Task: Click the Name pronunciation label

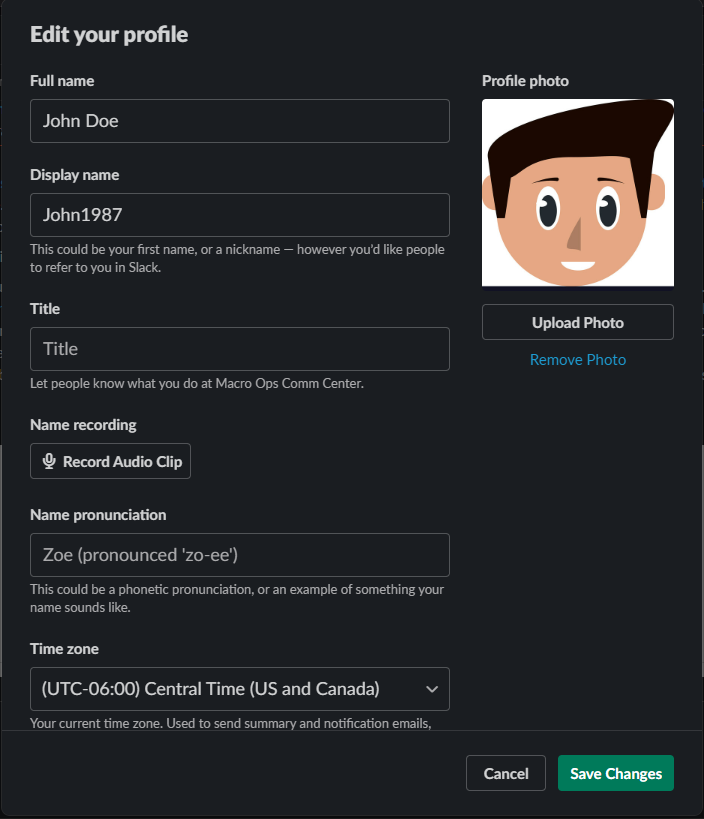Action: pyautogui.click(x=98, y=515)
